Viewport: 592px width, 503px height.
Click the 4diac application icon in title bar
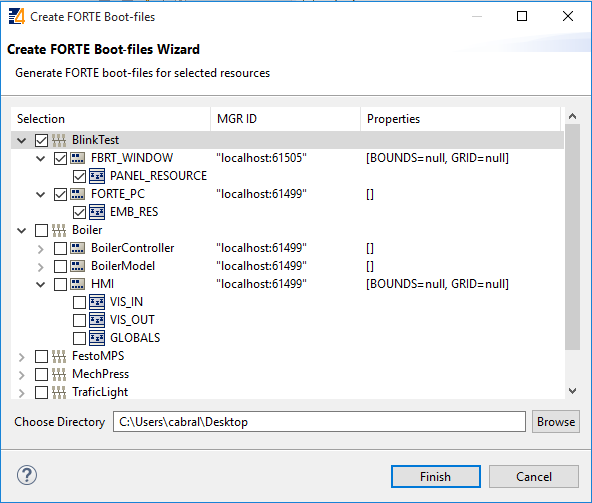point(17,17)
